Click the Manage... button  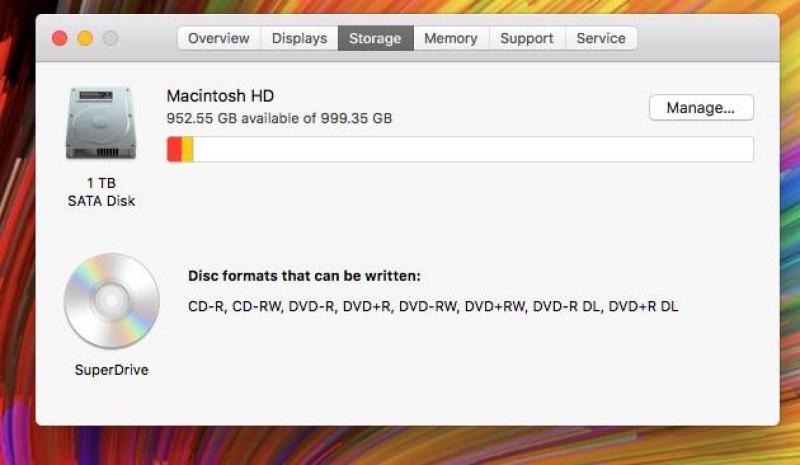point(701,108)
